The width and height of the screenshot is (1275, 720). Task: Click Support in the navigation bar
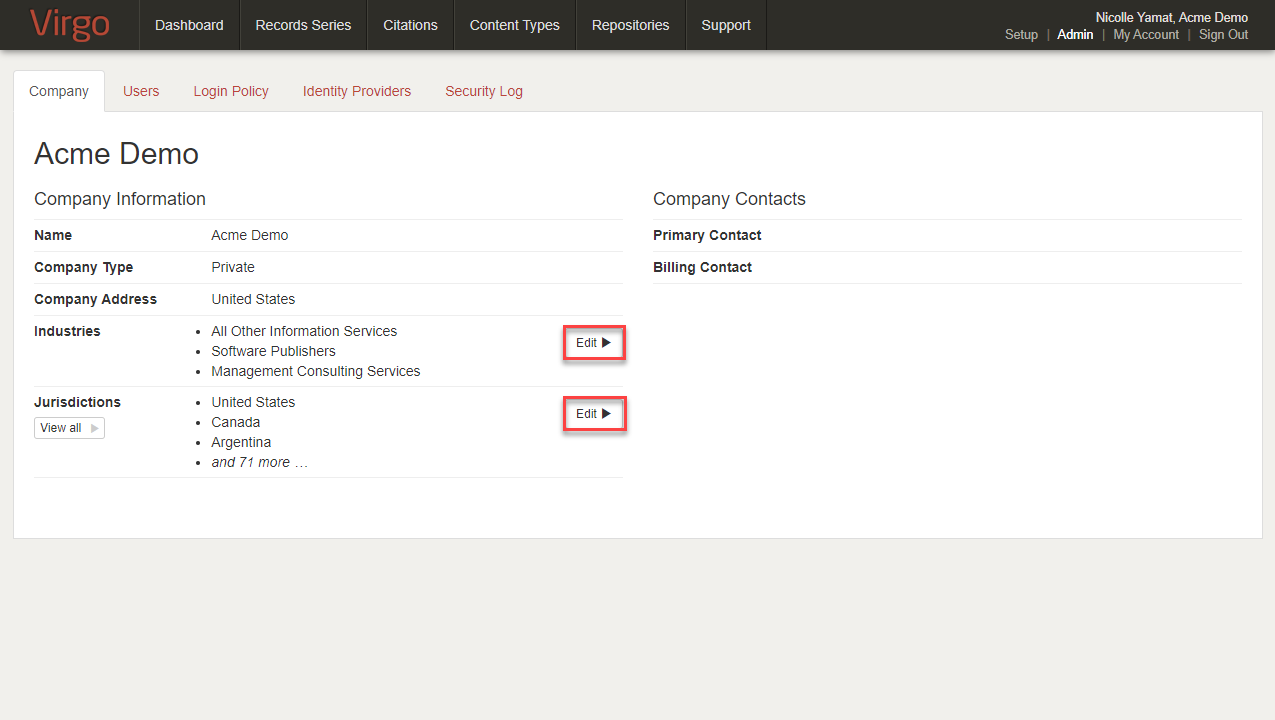[725, 25]
